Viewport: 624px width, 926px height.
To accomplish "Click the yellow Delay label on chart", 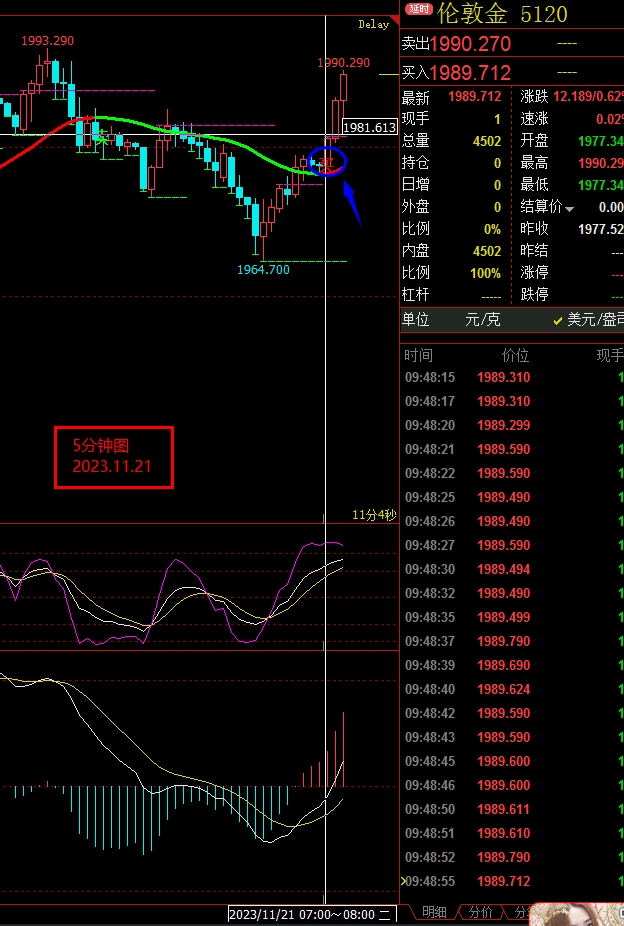I will (x=374, y=24).
